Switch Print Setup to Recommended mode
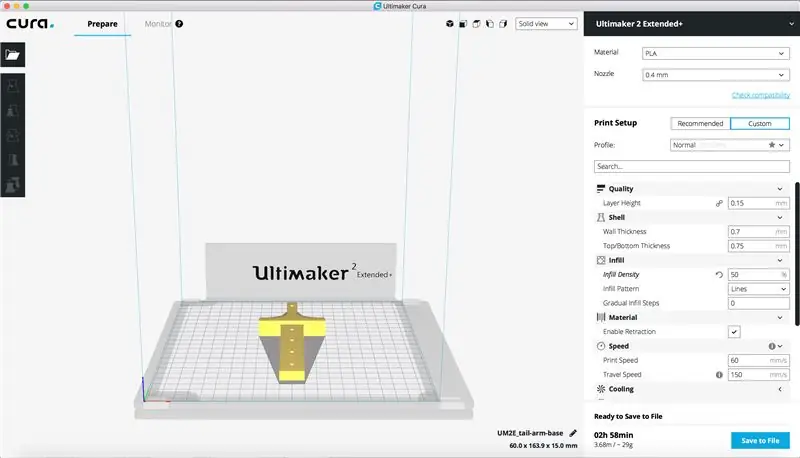 (x=700, y=123)
